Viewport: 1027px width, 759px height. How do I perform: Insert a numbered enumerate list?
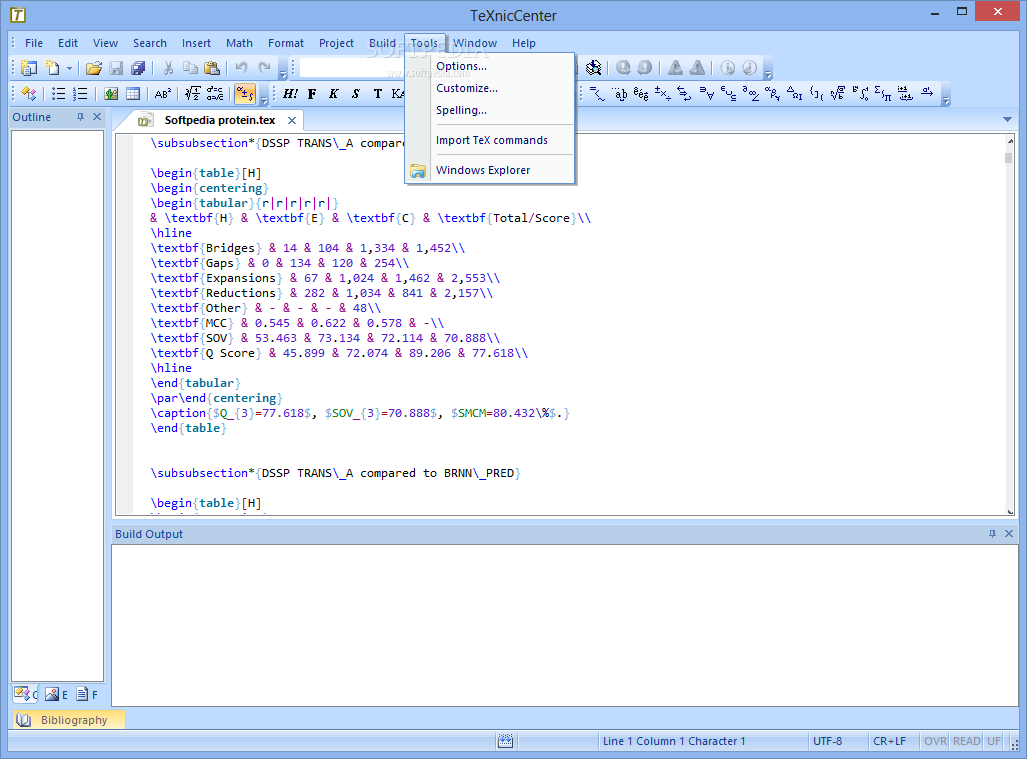tap(80, 94)
